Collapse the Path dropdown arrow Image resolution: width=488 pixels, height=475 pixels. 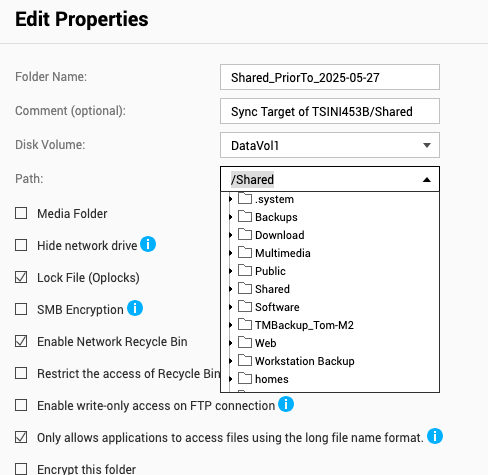[427, 180]
